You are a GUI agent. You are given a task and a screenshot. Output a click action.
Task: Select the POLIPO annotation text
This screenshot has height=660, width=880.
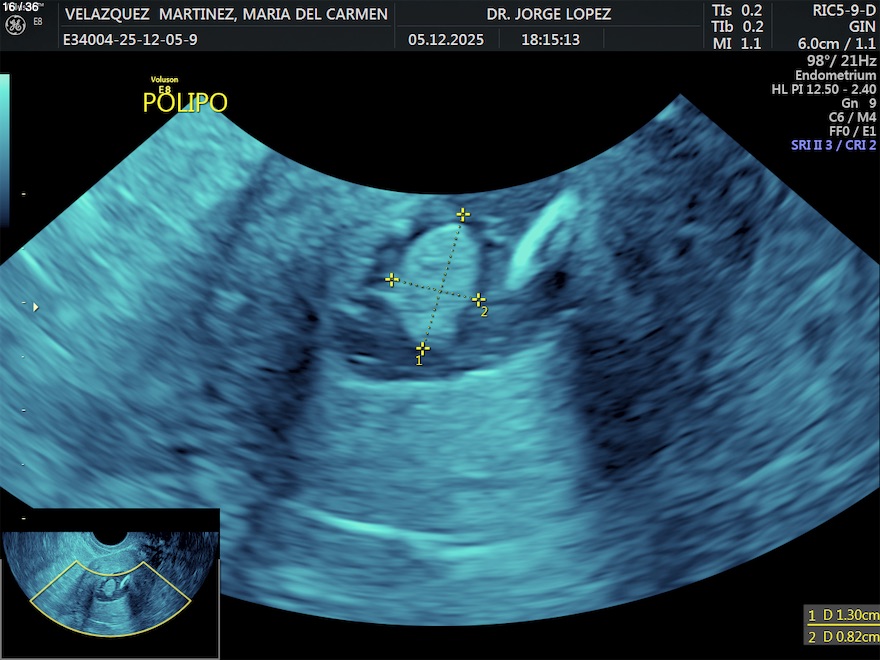pyautogui.click(x=185, y=103)
